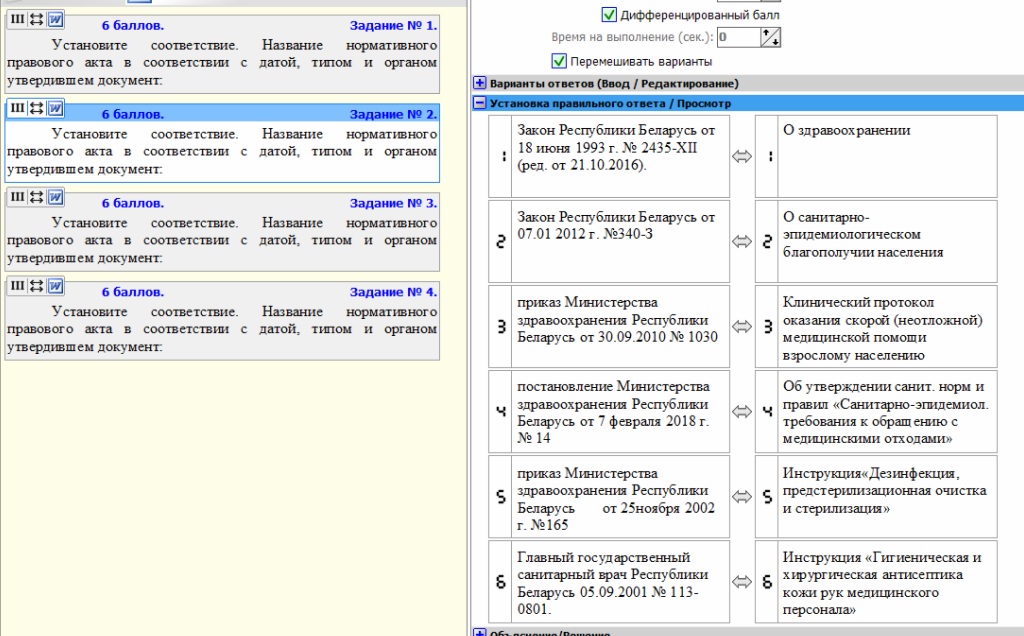The width and height of the screenshot is (1024, 636).
Task: Open the Word icon in Задание № 4
Action: (56, 286)
